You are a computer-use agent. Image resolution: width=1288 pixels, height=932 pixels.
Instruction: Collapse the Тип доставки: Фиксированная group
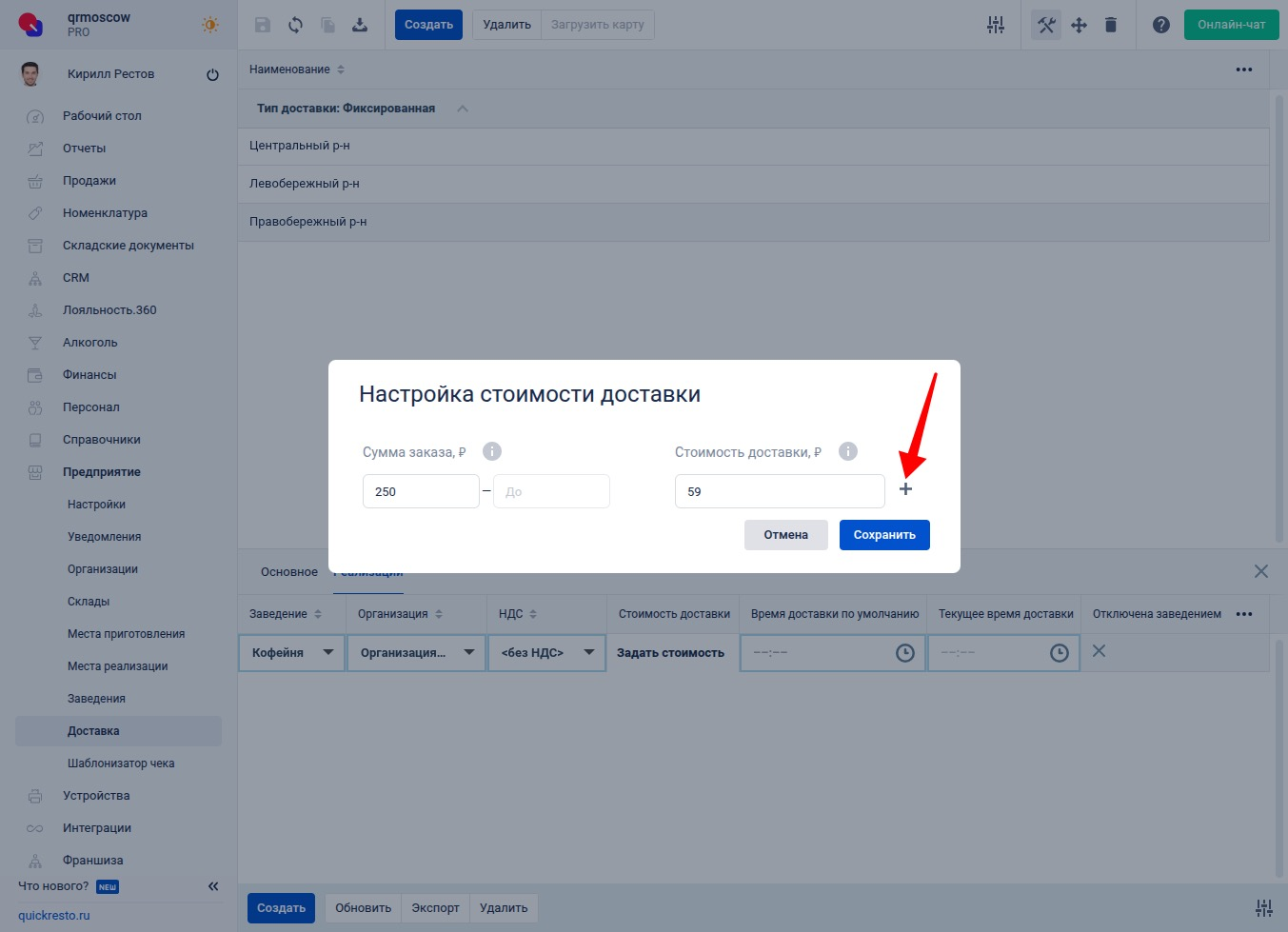click(463, 109)
